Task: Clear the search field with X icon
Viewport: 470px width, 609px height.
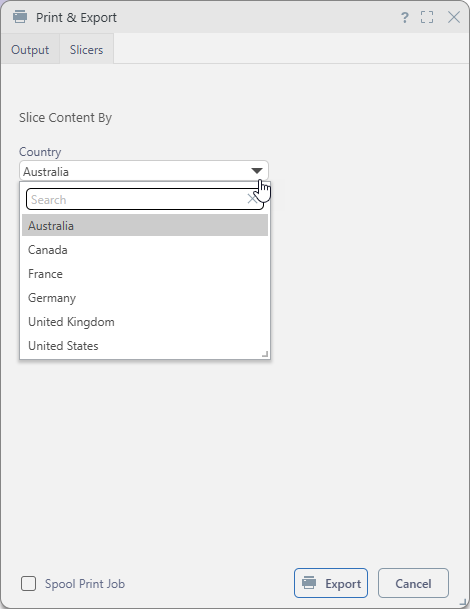Action: click(252, 199)
